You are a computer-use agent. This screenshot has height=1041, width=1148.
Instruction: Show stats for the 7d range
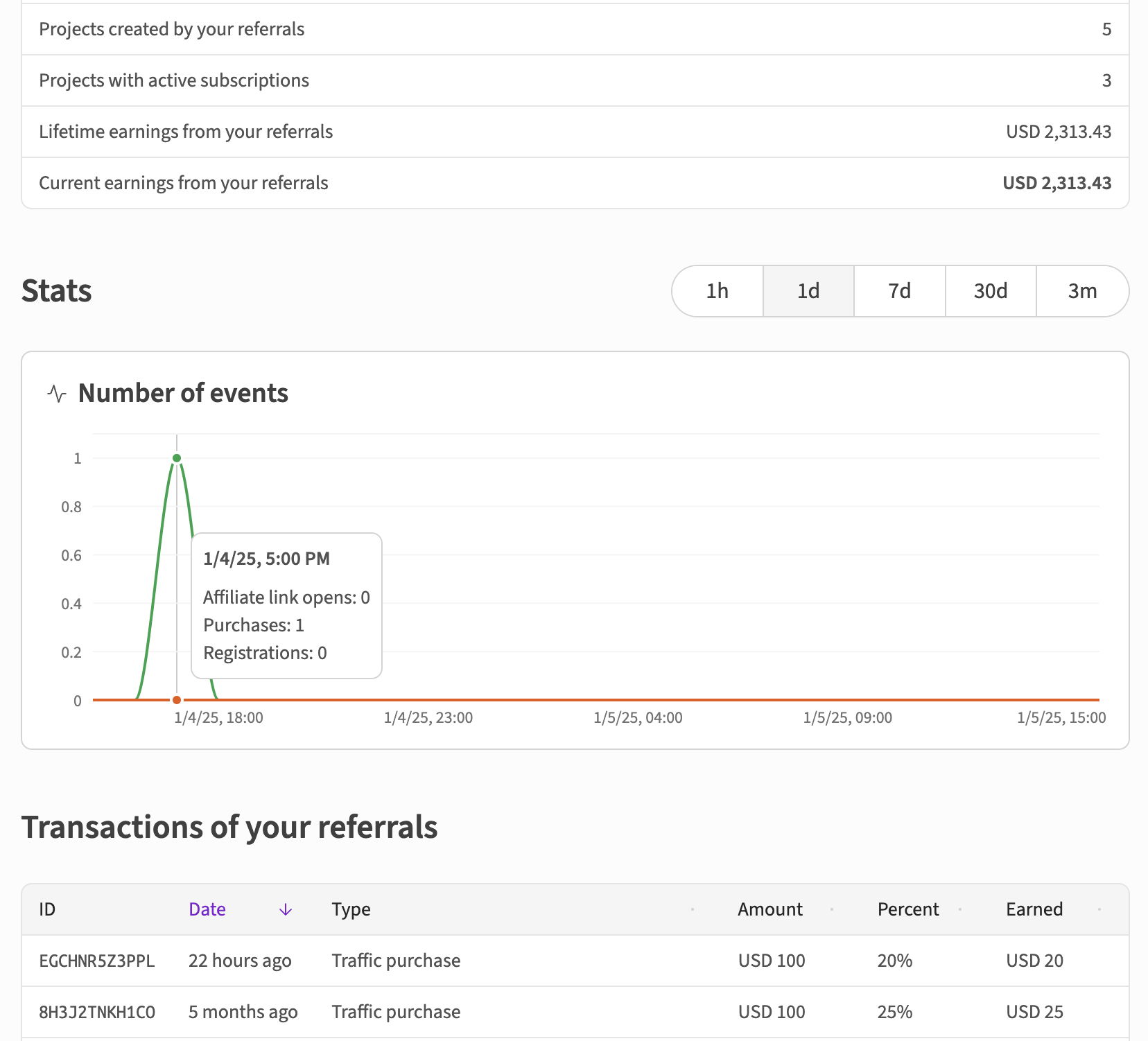(x=899, y=291)
